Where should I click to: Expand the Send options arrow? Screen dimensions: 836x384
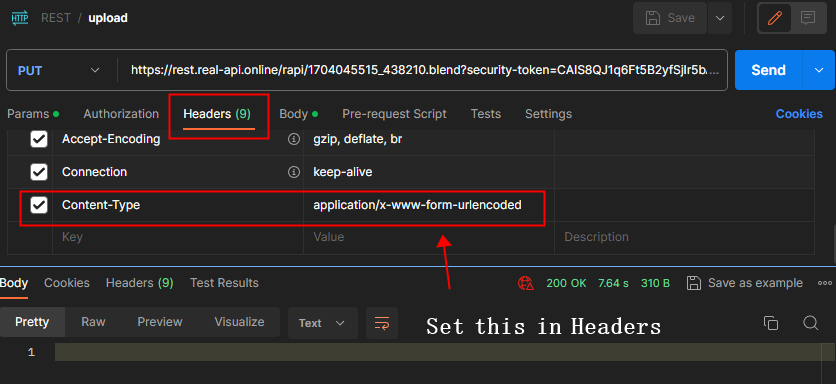click(819, 70)
